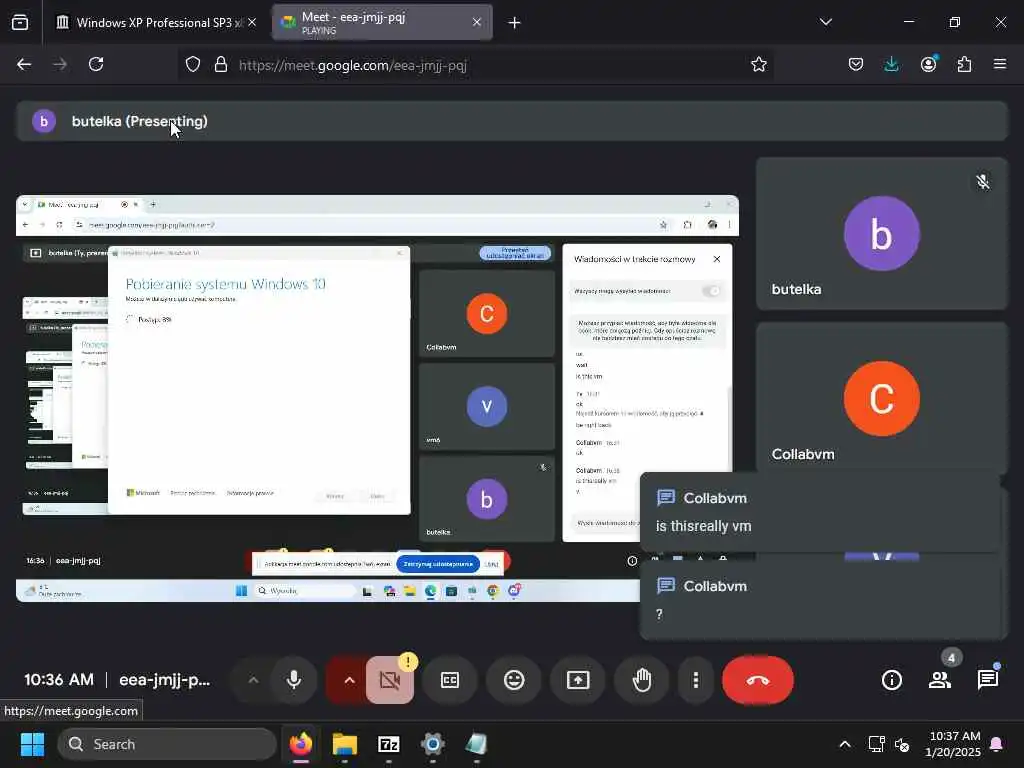Screen dimensions: 1024x768
Task: Open Firefox application hamburger menu
Action: [1000, 64]
